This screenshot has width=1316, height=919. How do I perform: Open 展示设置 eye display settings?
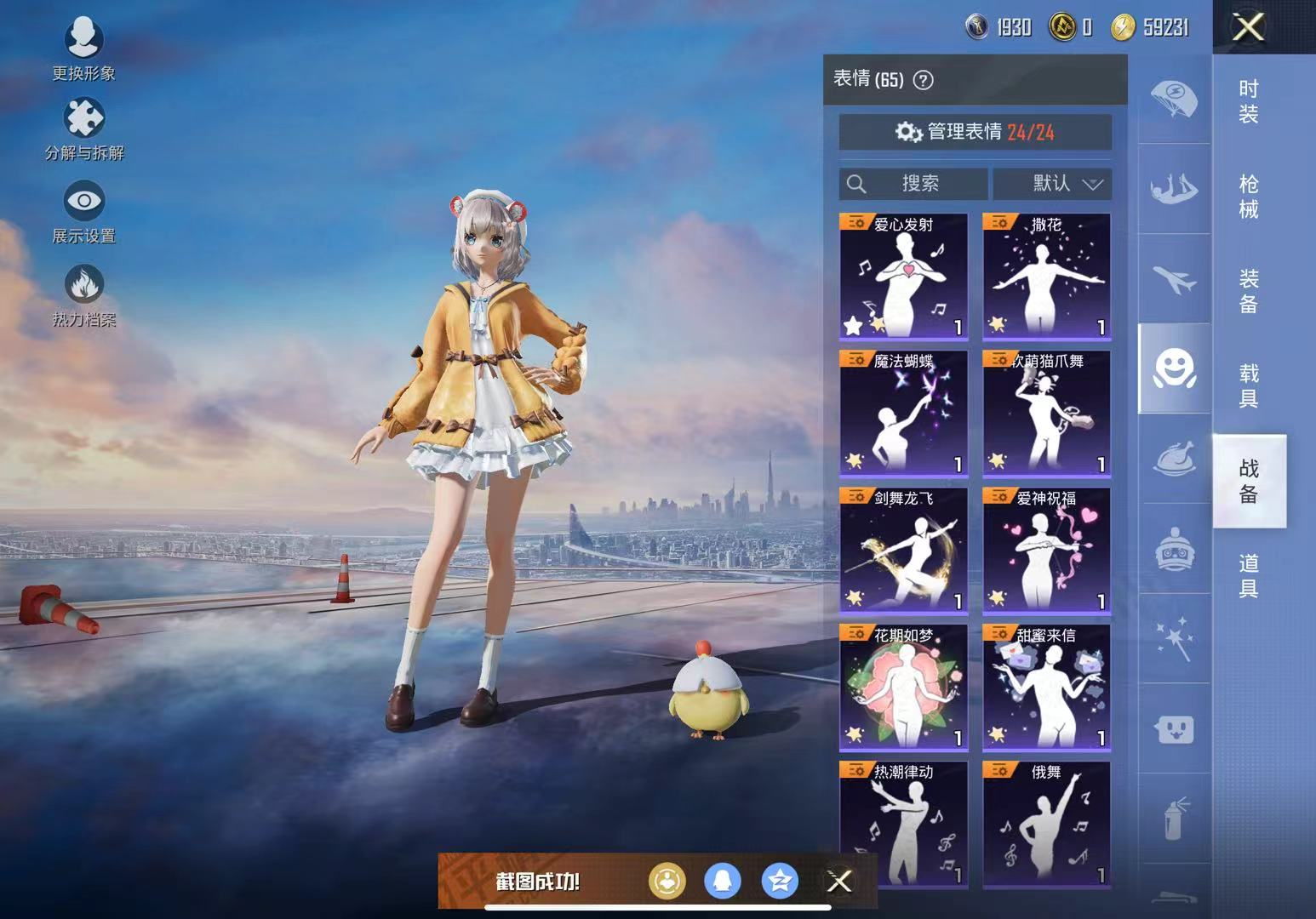click(83, 201)
